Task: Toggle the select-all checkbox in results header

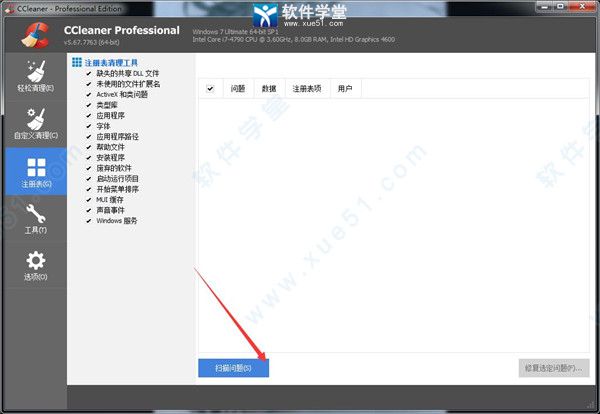Action: tap(210, 89)
